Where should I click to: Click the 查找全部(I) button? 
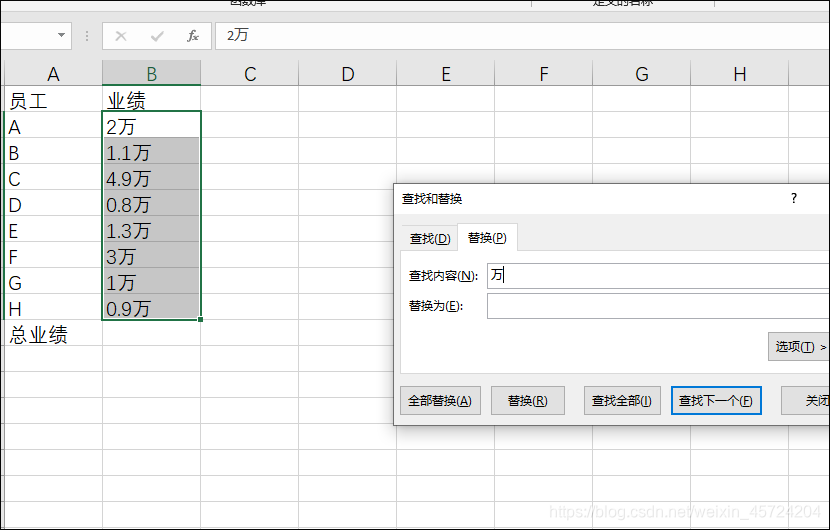tap(622, 401)
